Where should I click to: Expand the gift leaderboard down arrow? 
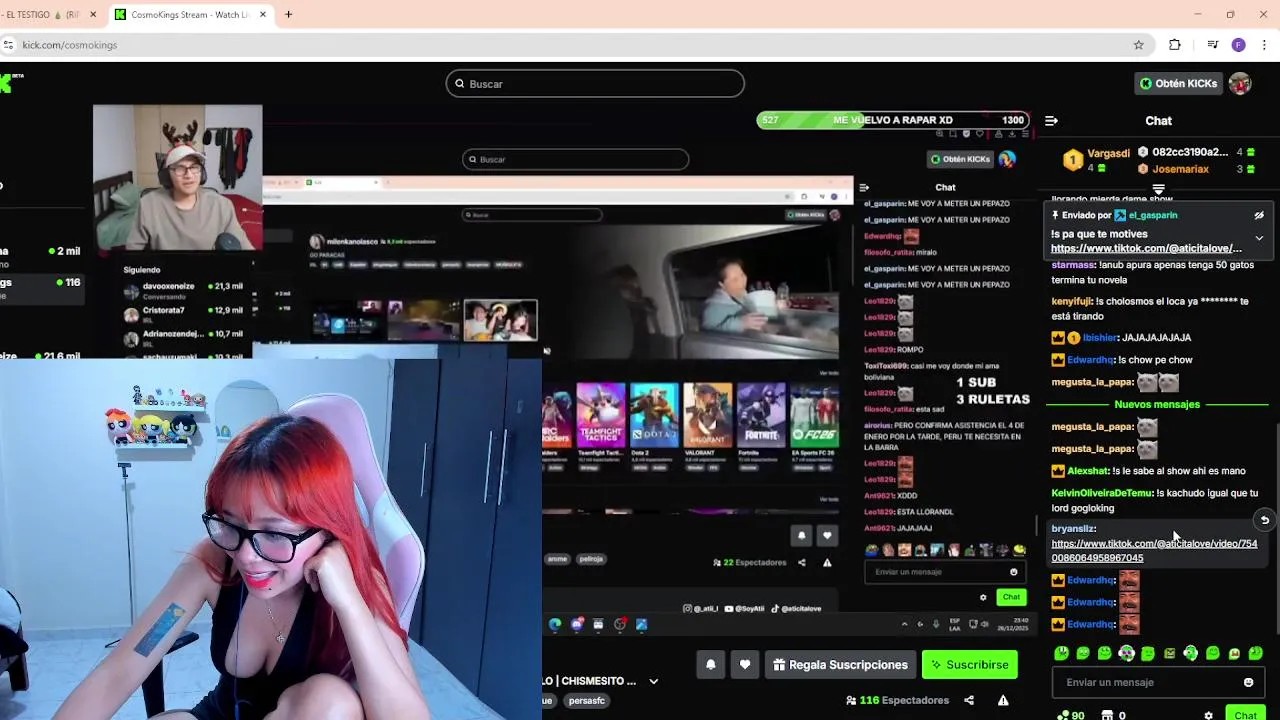(1158, 189)
